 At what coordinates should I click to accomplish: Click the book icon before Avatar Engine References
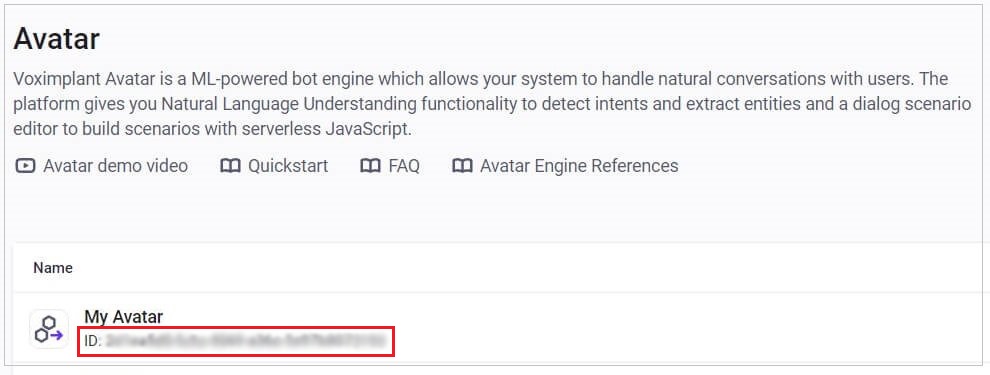click(x=463, y=166)
